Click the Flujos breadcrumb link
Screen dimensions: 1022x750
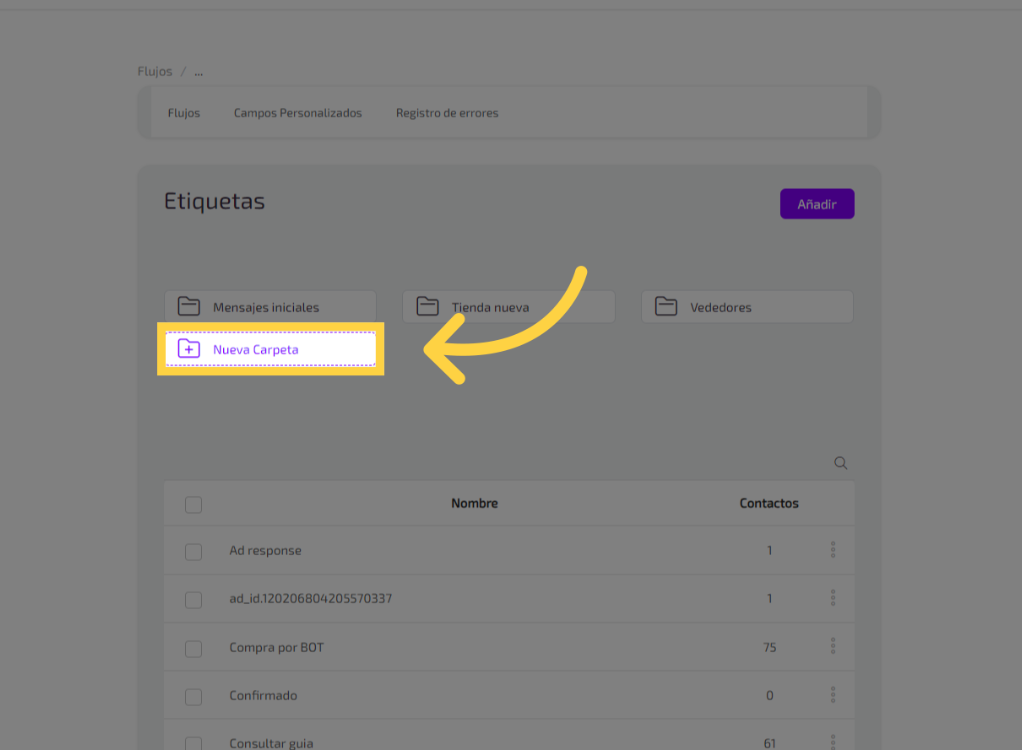click(x=155, y=72)
